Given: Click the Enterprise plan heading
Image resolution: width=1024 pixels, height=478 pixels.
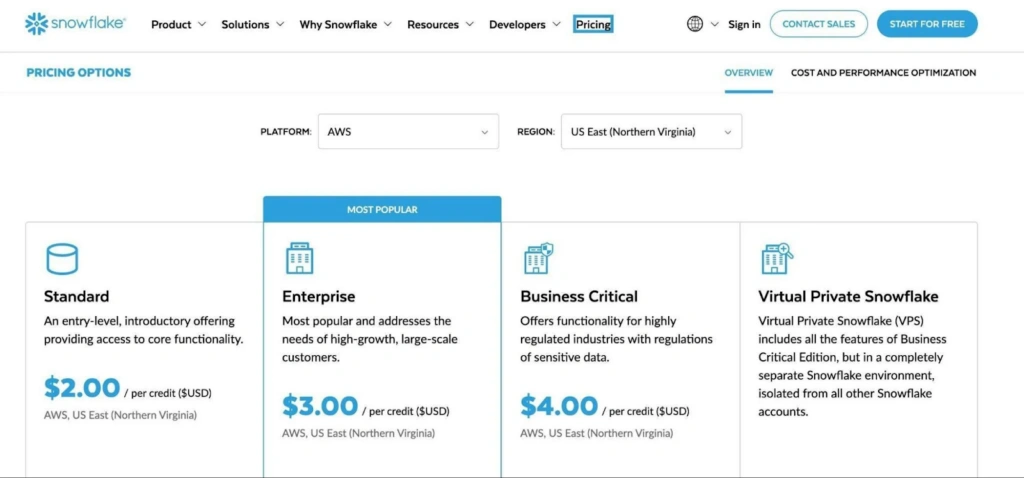Looking at the screenshot, I should pos(318,296).
